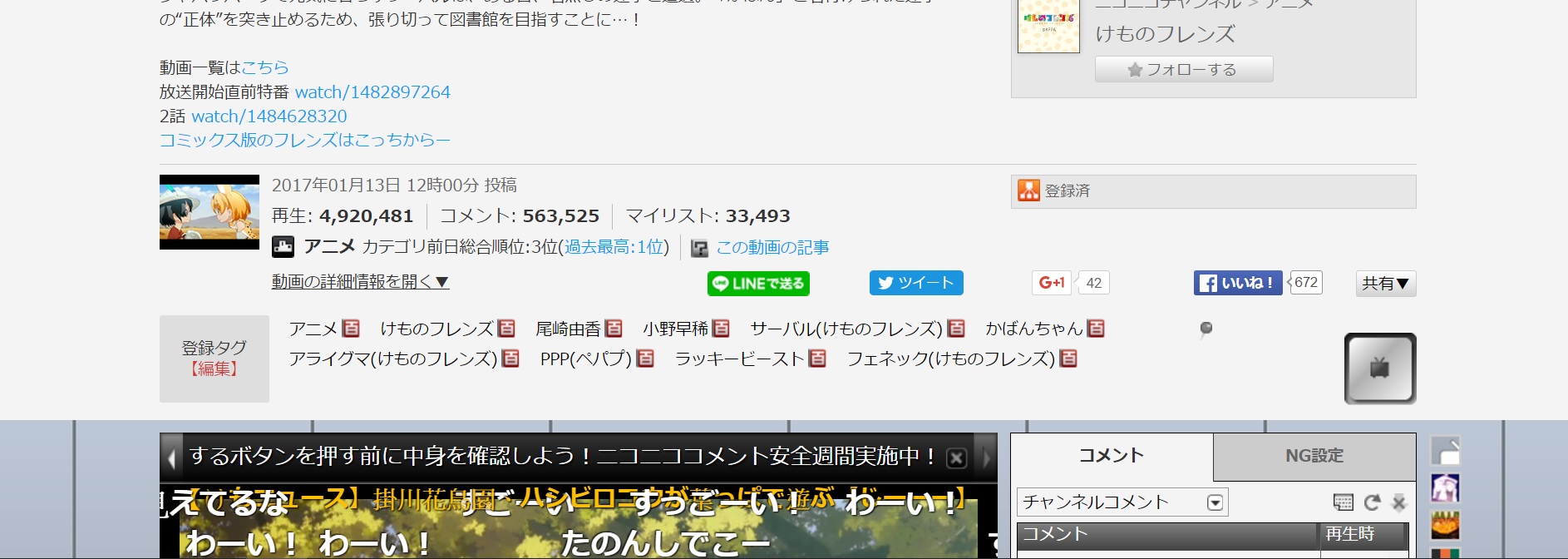Click the 登録済 registered bar
The width and height of the screenshot is (1568, 559).
tap(1214, 191)
